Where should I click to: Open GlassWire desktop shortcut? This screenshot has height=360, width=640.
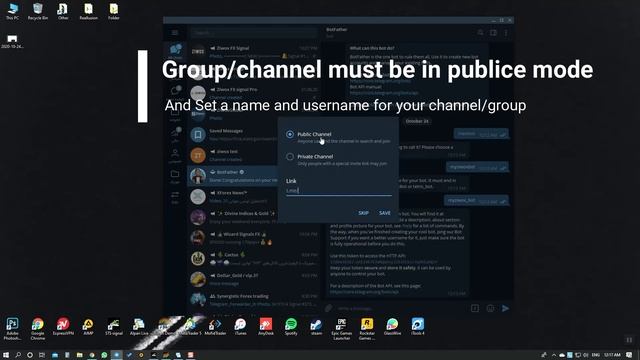(392, 327)
